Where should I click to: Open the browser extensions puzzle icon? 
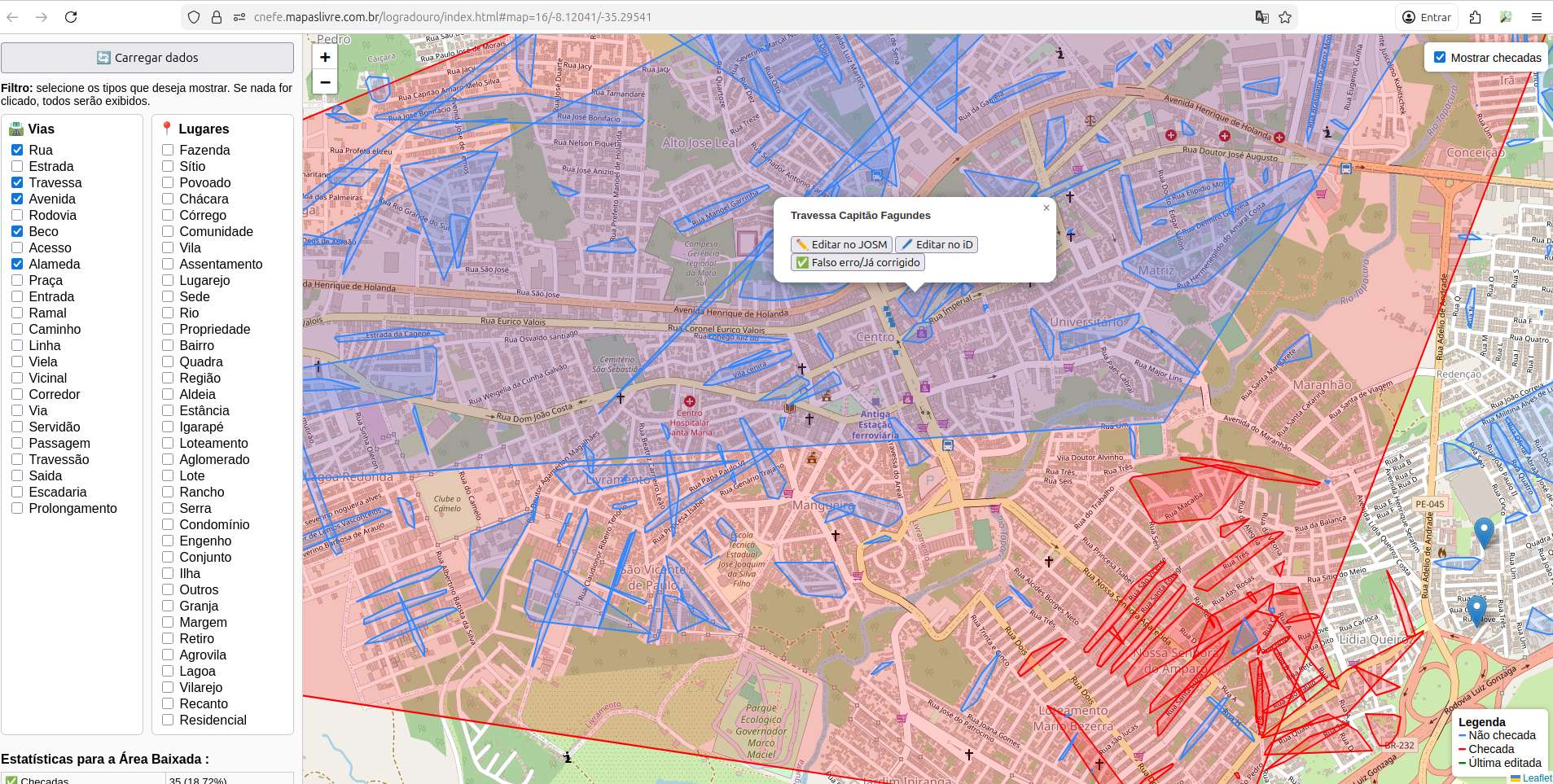1475,17
